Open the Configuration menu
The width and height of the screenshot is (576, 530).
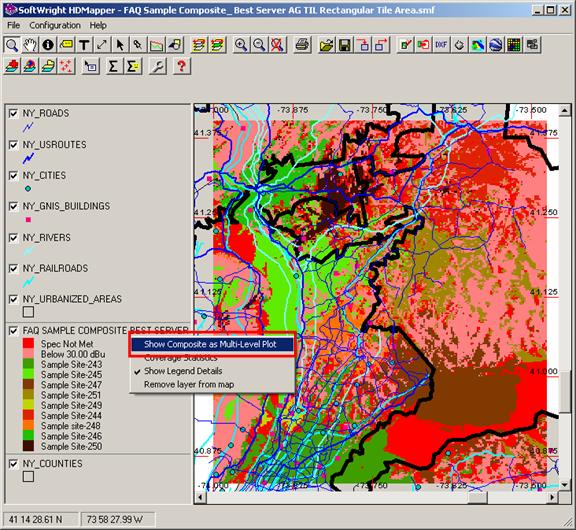point(55,25)
